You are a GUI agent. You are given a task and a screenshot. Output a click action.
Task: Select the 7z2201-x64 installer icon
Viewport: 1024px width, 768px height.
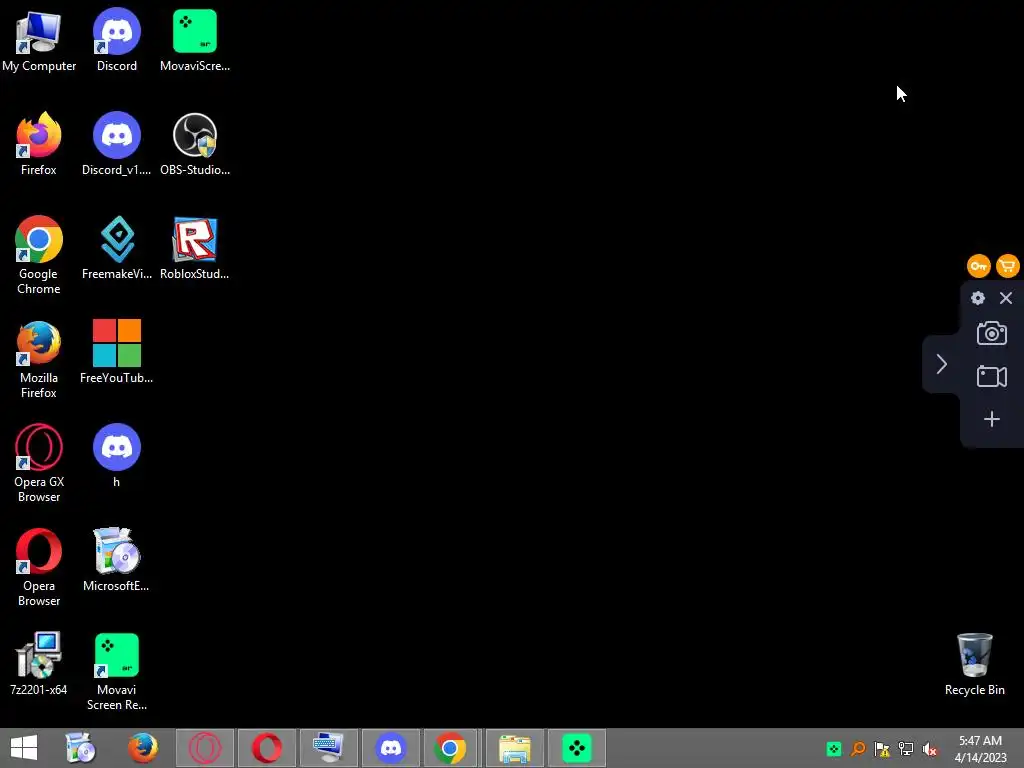coord(39,663)
